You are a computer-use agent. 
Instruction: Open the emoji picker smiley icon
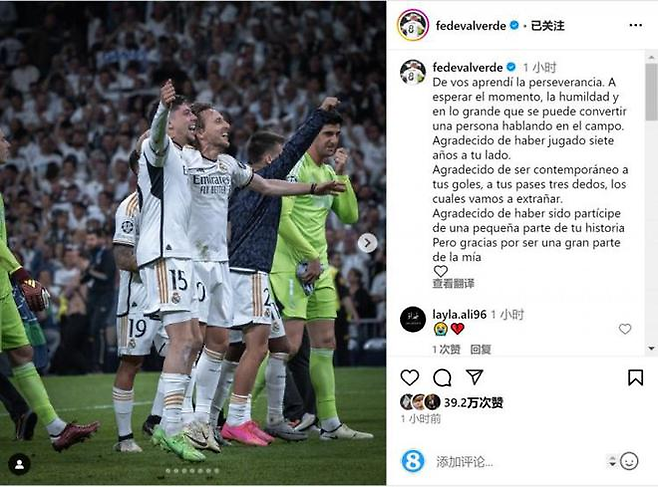(x=629, y=461)
